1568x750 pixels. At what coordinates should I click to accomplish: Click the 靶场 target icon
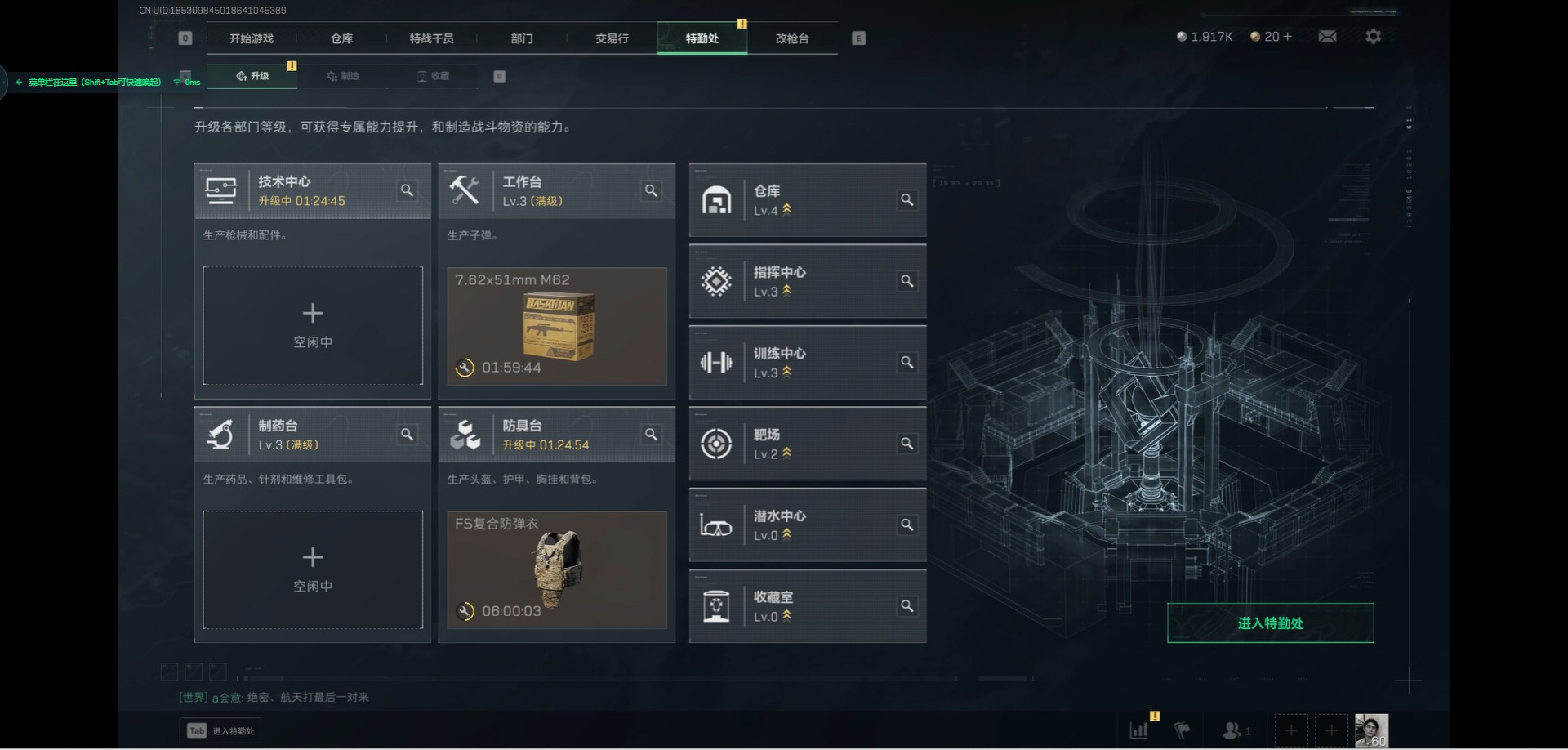pos(716,444)
